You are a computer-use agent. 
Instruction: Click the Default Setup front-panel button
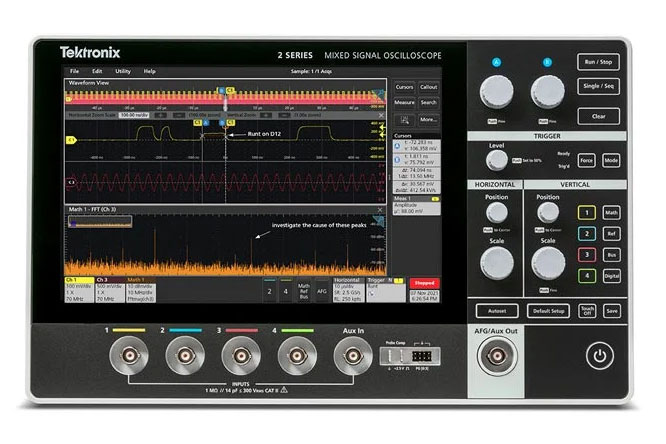(548, 311)
